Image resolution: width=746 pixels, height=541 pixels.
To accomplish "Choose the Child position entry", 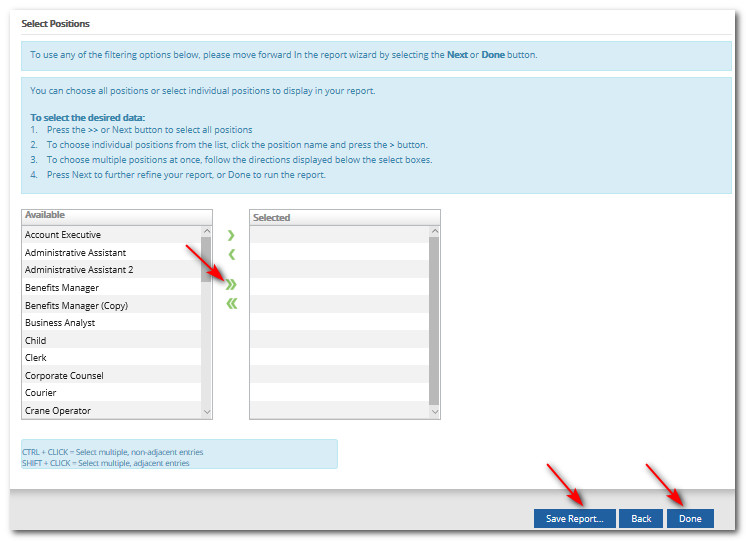I will [36, 341].
